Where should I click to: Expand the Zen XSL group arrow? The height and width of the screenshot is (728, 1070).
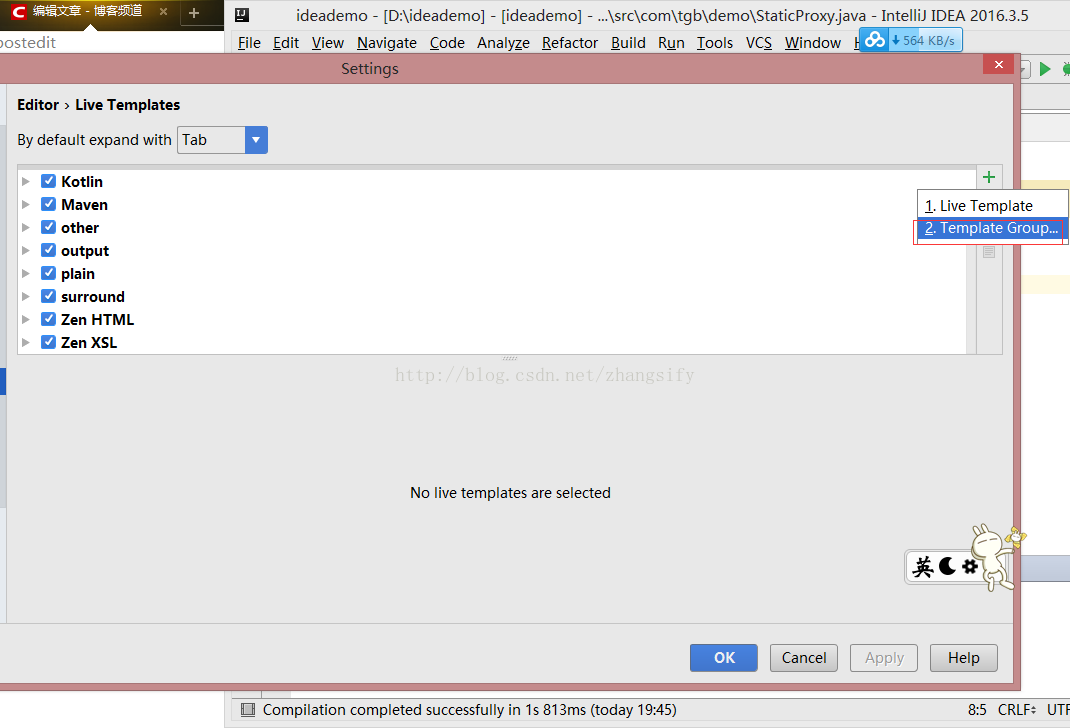pyautogui.click(x=26, y=343)
